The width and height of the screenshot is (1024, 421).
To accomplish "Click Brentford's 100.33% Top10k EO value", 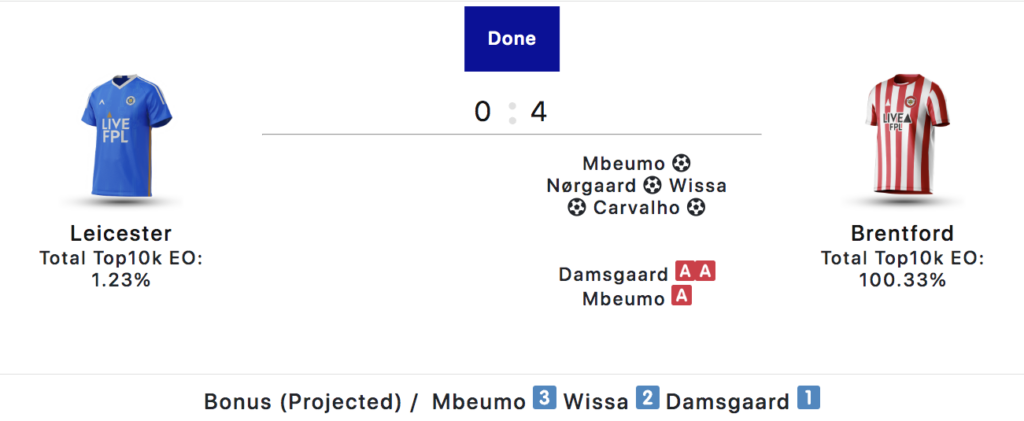I will click(x=903, y=280).
